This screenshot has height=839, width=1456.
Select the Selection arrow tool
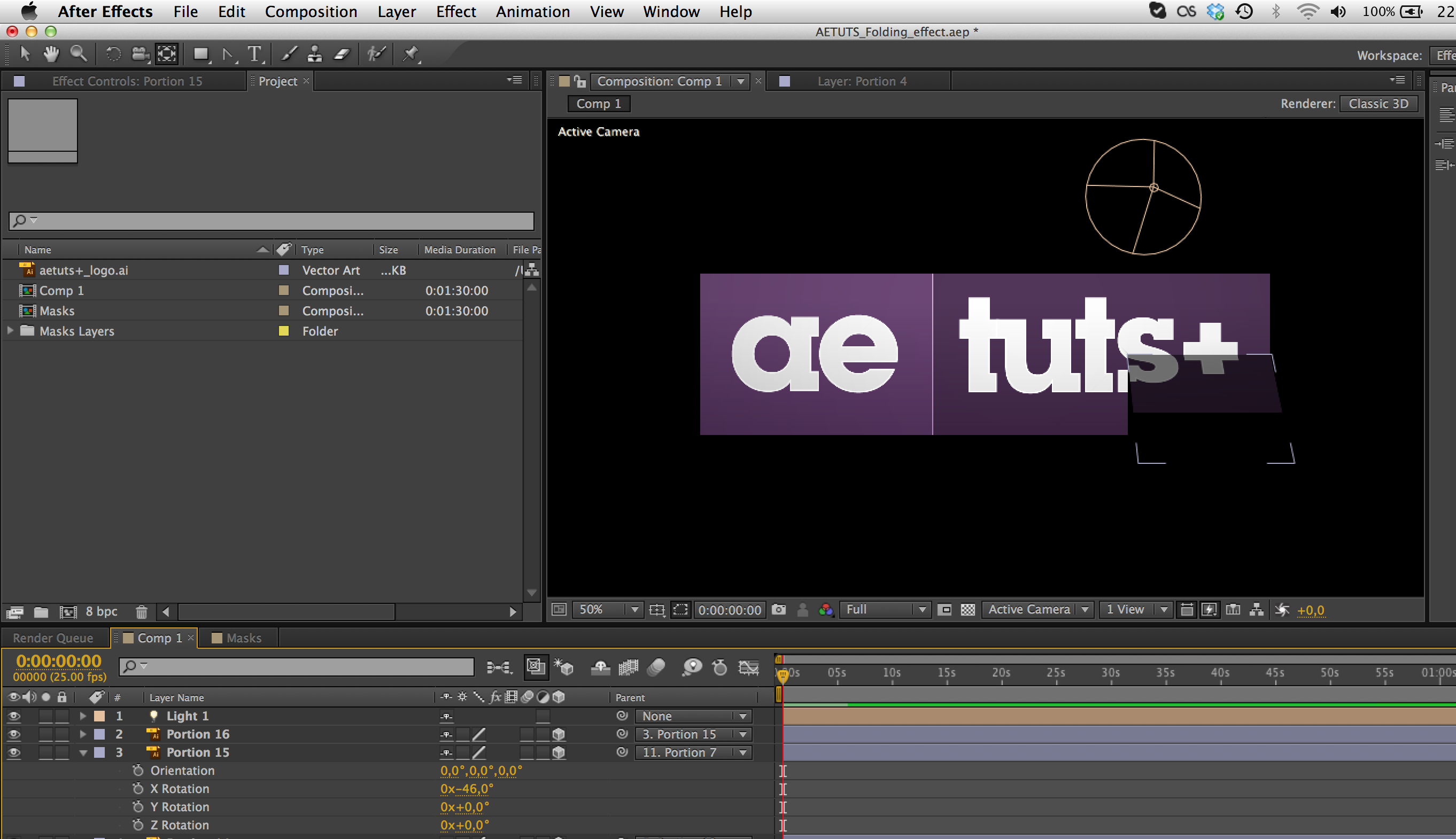pos(24,54)
